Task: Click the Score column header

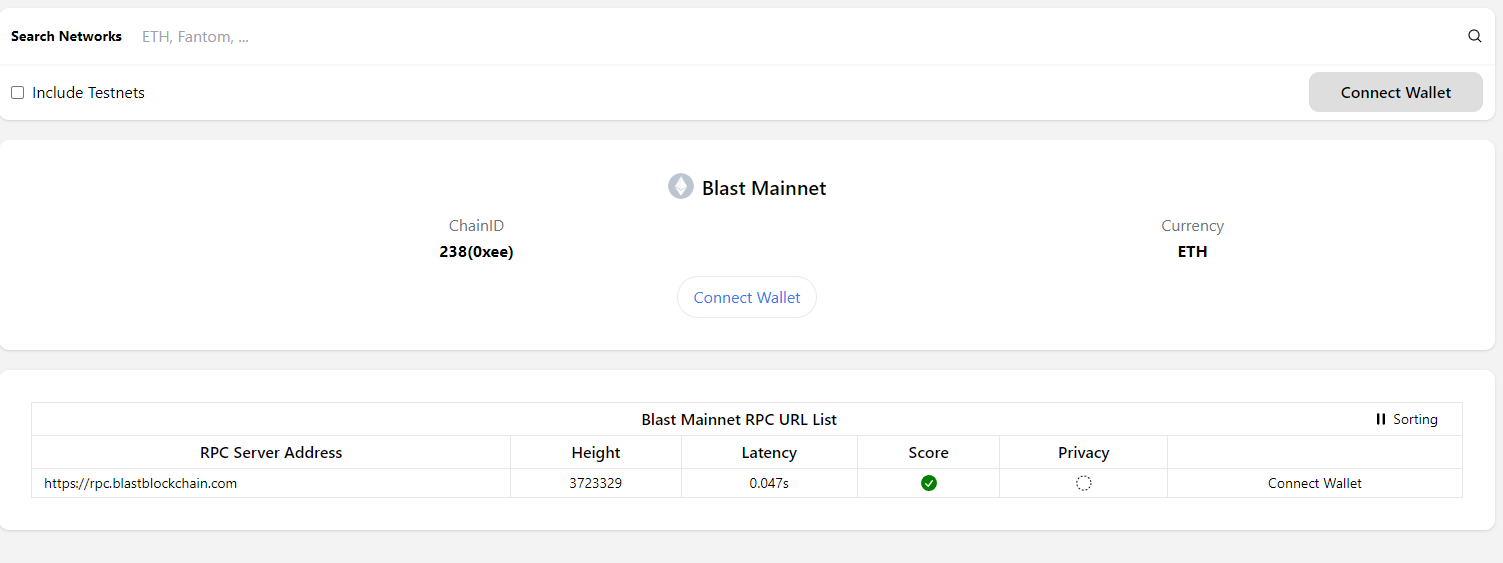Action: [928, 452]
